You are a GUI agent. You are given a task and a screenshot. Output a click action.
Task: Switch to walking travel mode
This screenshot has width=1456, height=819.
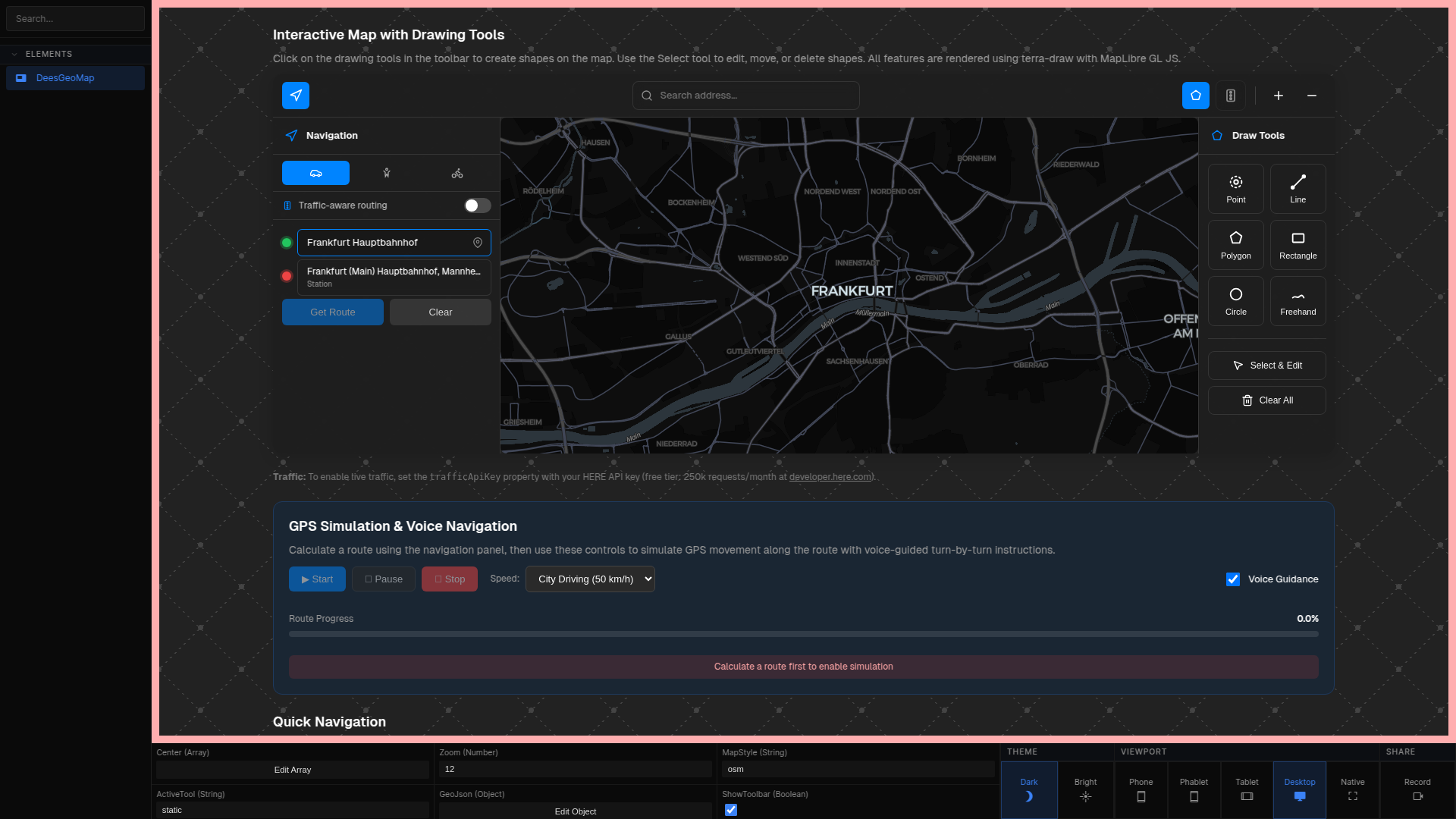click(387, 173)
